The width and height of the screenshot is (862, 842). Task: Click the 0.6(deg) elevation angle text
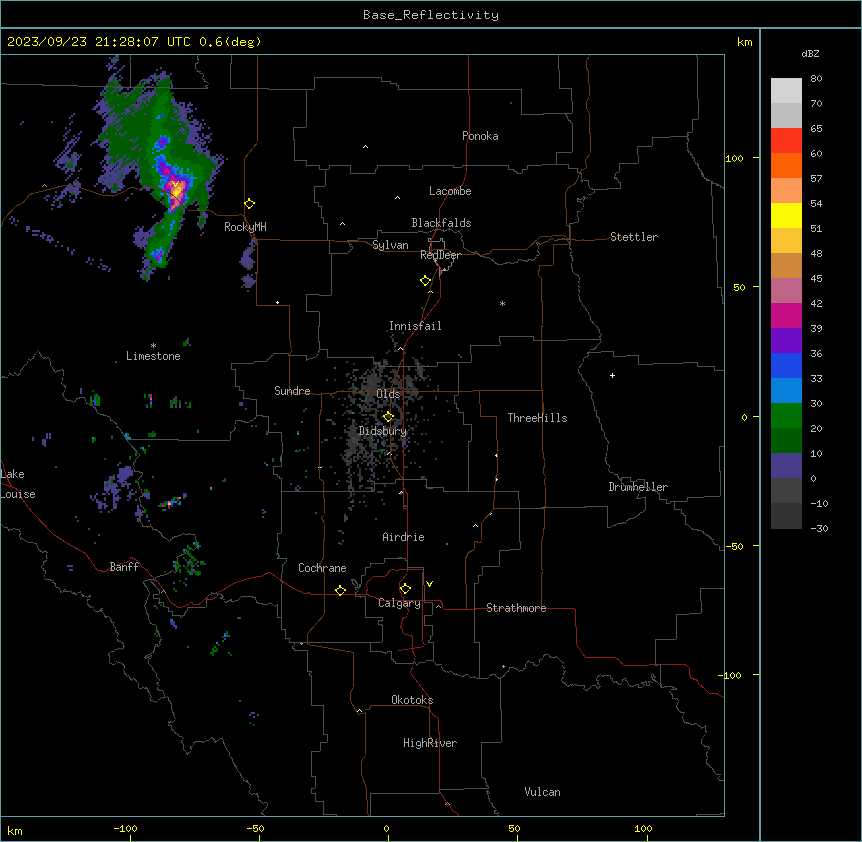(230, 42)
